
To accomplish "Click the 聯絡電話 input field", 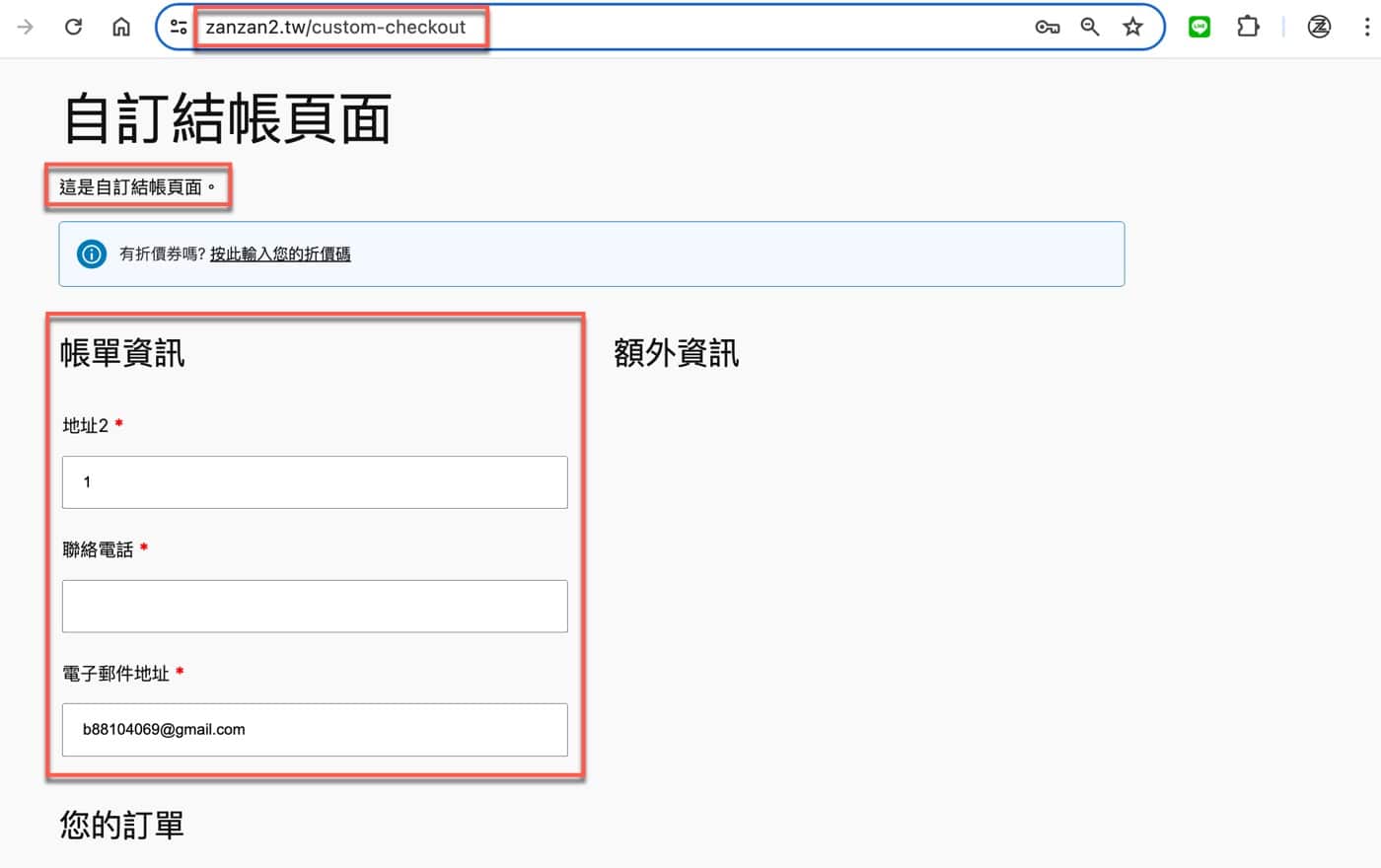I will (x=315, y=606).
